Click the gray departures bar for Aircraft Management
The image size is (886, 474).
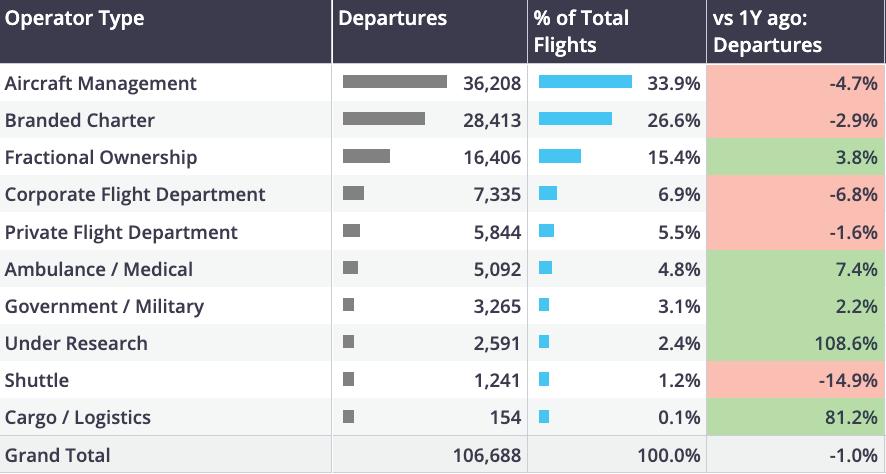coord(394,82)
